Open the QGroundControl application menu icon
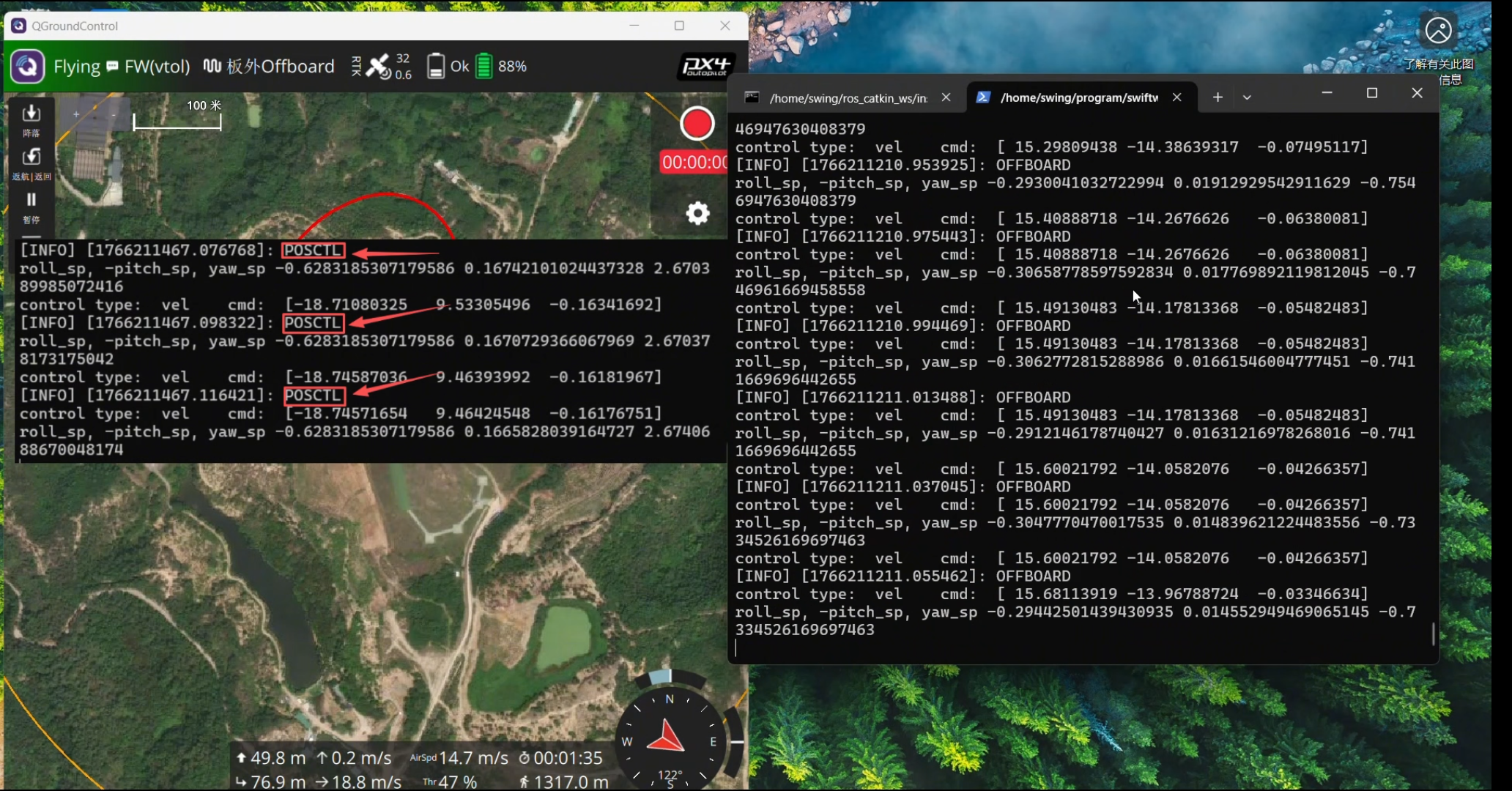This screenshot has height=791, width=1512. point(27,67)
